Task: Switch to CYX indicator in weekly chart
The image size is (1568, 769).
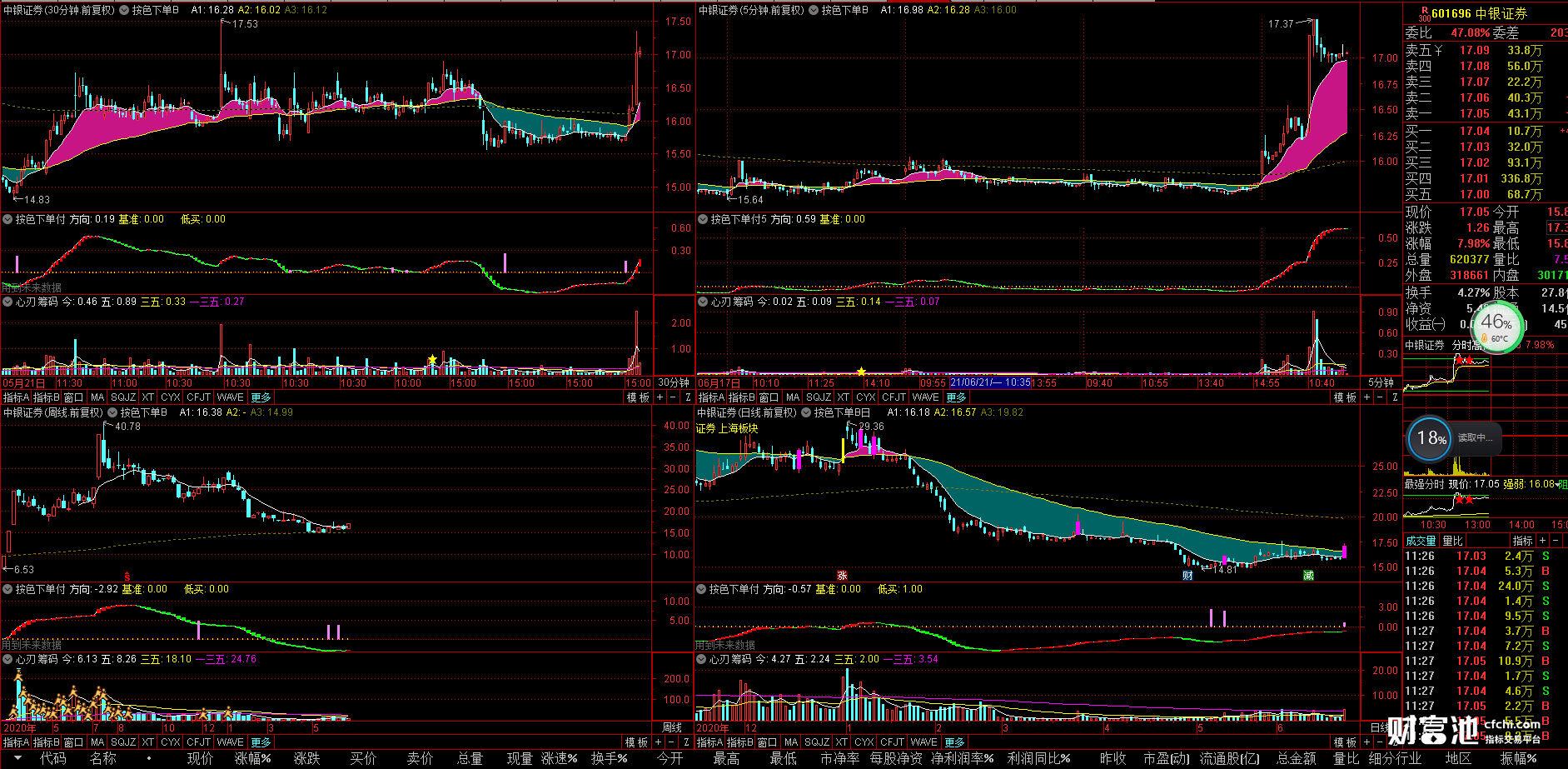Action: tap(171, 742)
